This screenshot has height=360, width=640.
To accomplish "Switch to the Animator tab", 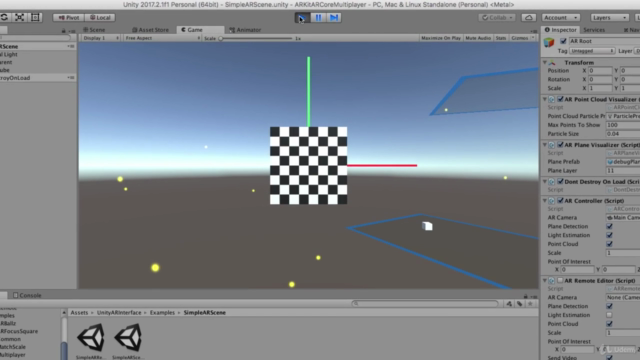I will 245,30.
